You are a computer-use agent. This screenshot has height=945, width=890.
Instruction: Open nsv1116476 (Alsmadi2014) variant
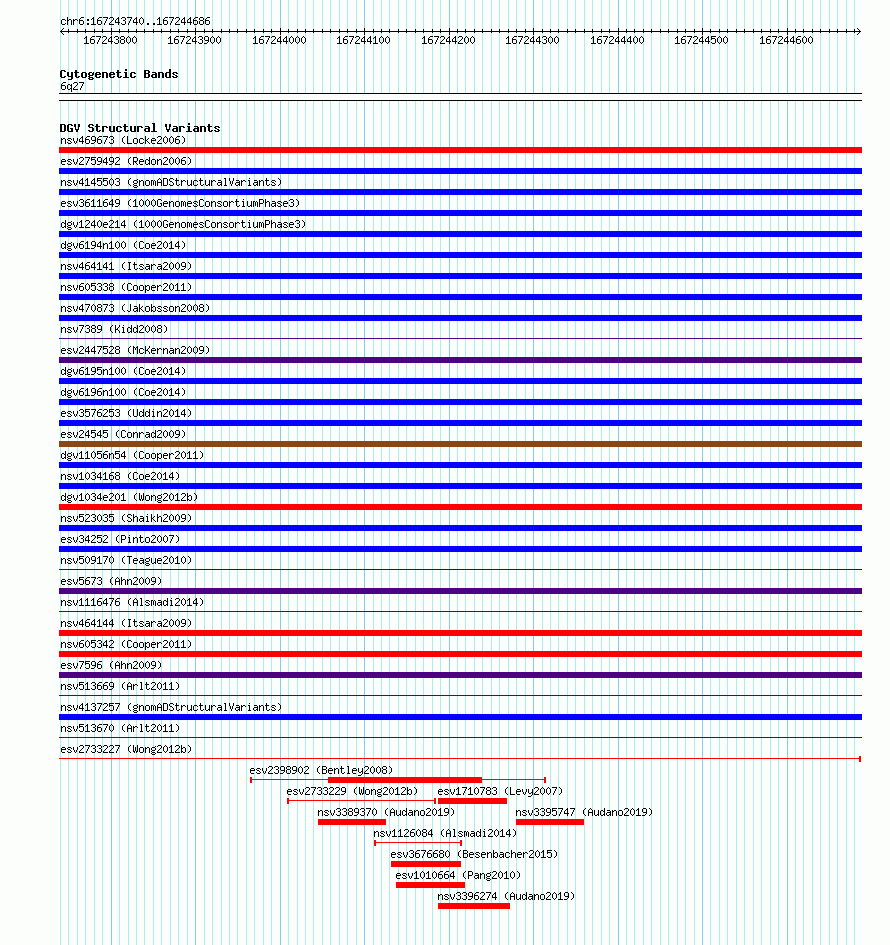[132, 603]
